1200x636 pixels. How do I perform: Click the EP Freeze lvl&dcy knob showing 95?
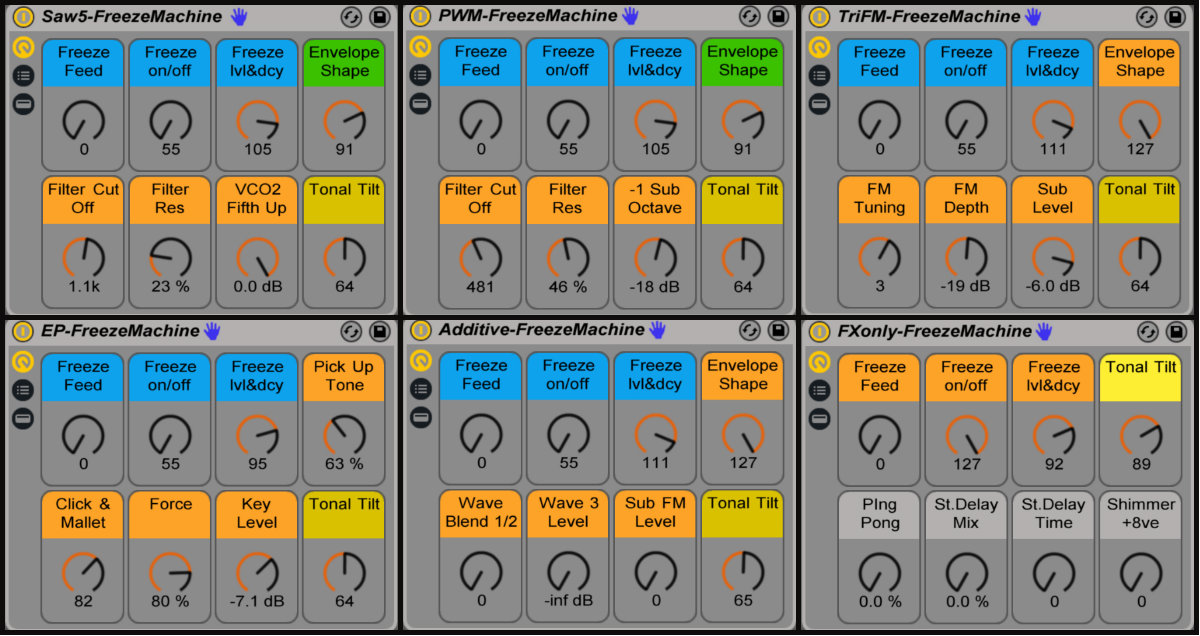click(x=257, y=435)
